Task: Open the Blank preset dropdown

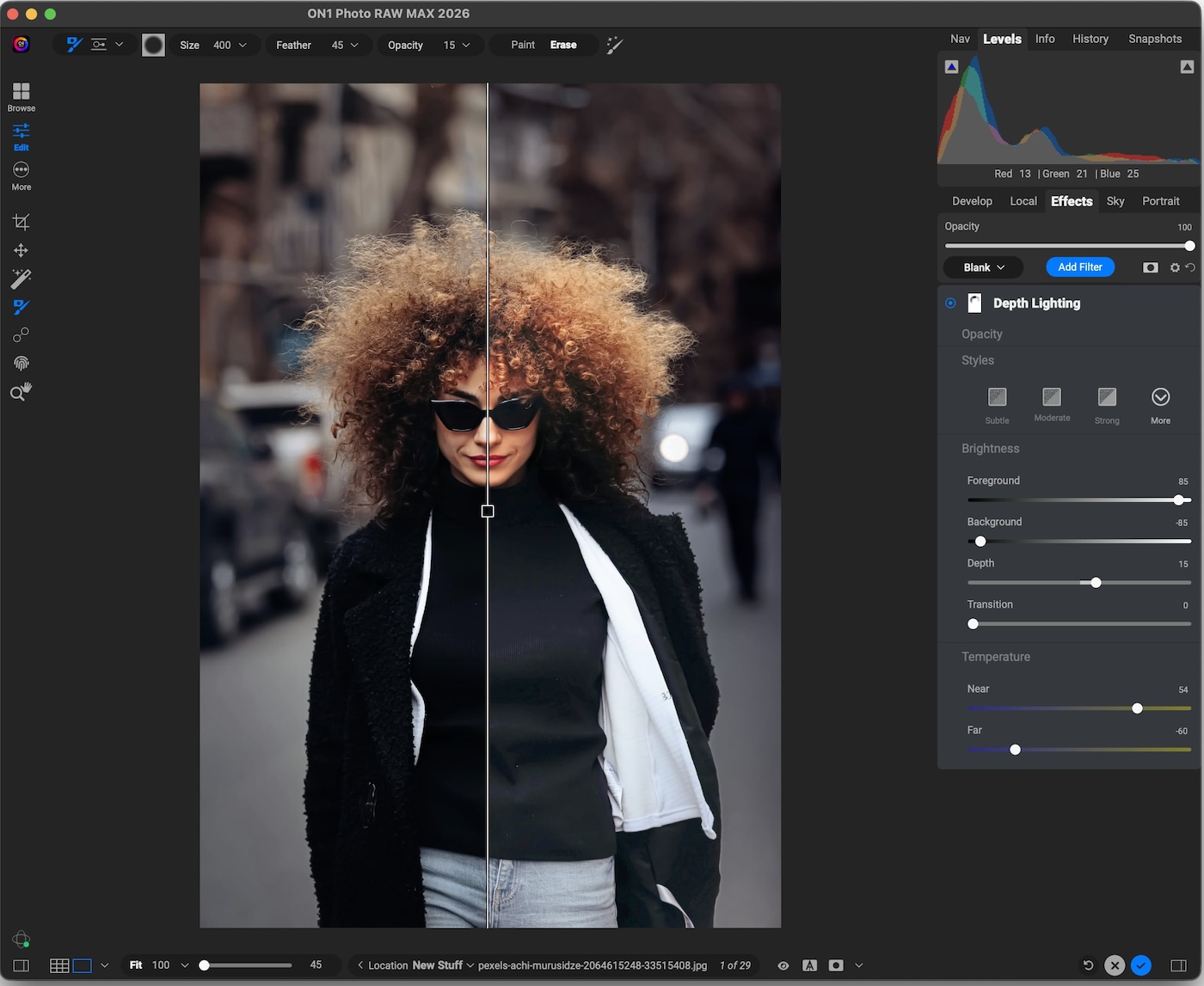Action: 983,267
